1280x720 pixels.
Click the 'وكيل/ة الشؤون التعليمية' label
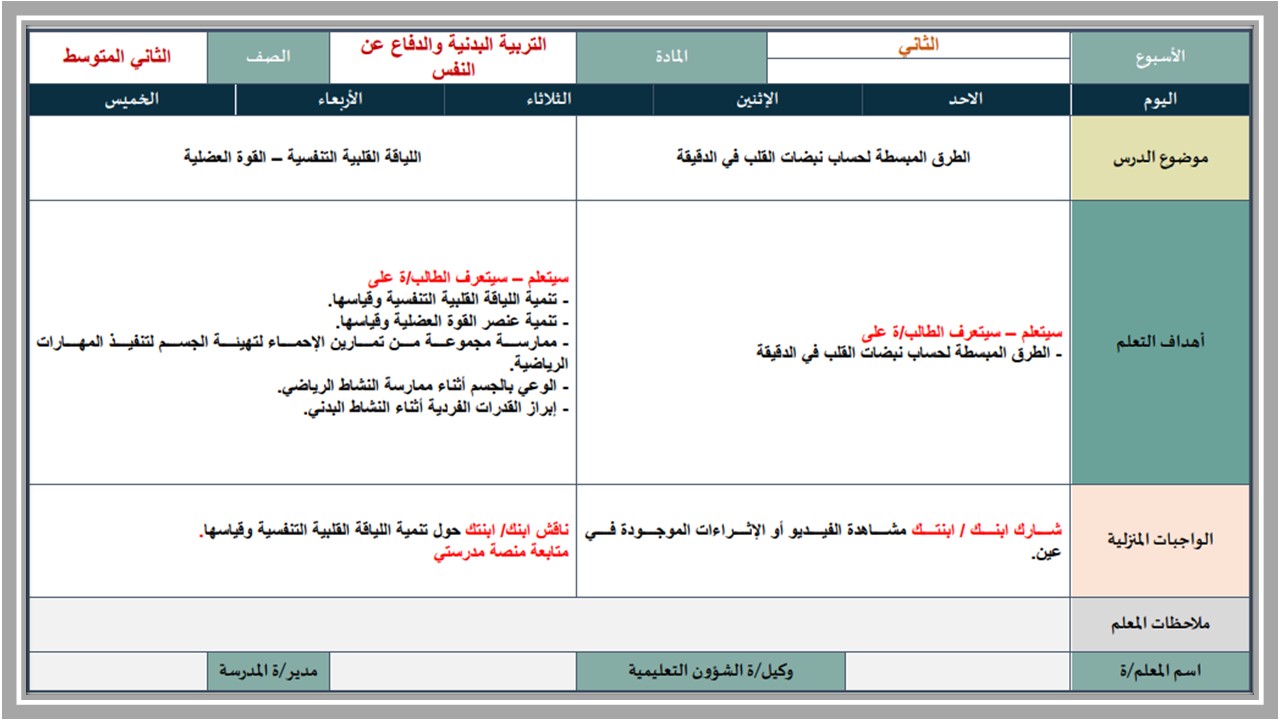point(711,671)
